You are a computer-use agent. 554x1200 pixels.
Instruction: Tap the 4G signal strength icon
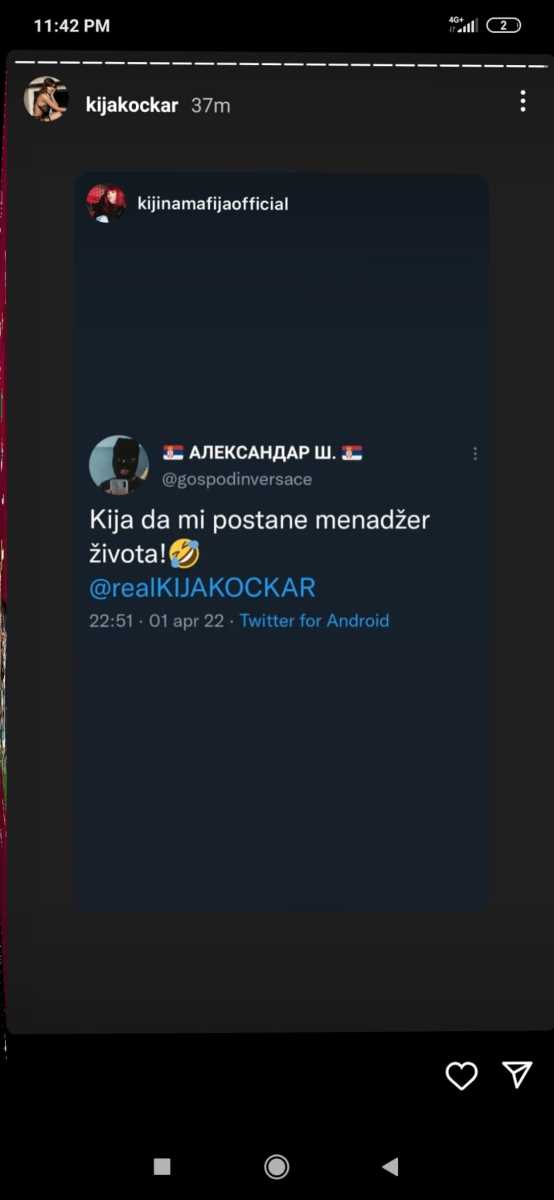point(463,26)
